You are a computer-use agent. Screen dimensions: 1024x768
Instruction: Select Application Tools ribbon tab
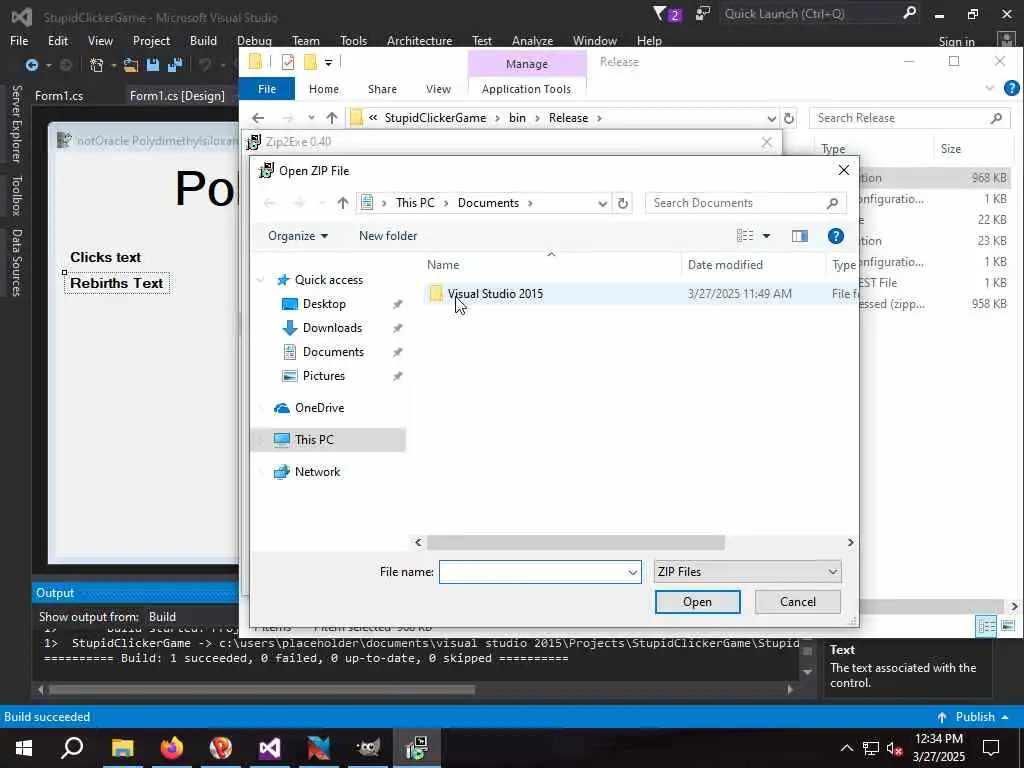coord(526,89)
